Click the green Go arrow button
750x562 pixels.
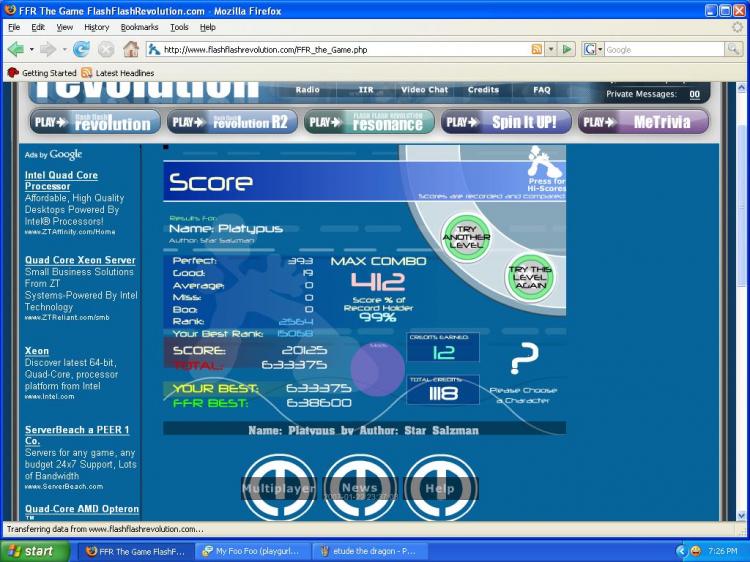tap(567, 49)
